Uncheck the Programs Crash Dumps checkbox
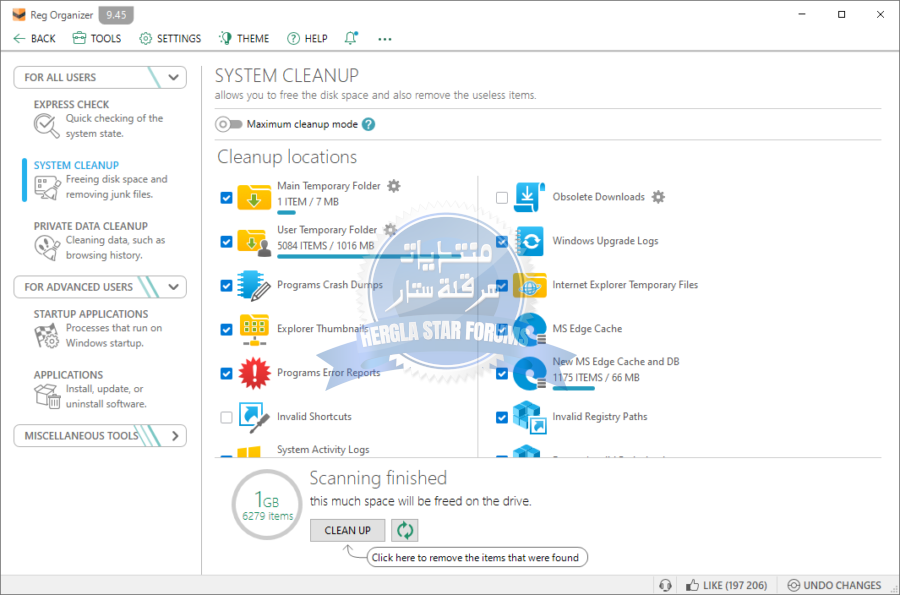Viewport: 900px width, 595px height. 226,286
